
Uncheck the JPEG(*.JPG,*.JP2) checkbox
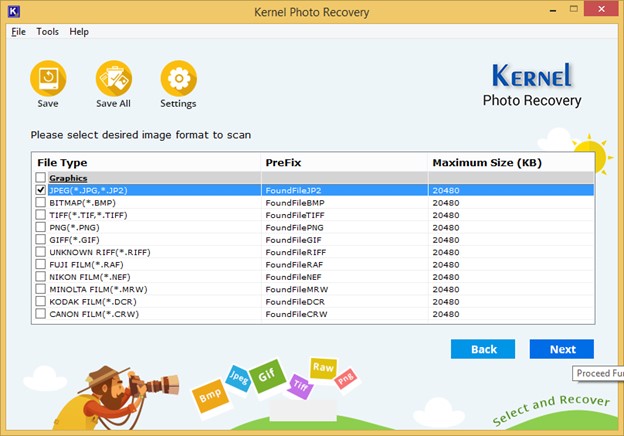click(x=41, y=190)
